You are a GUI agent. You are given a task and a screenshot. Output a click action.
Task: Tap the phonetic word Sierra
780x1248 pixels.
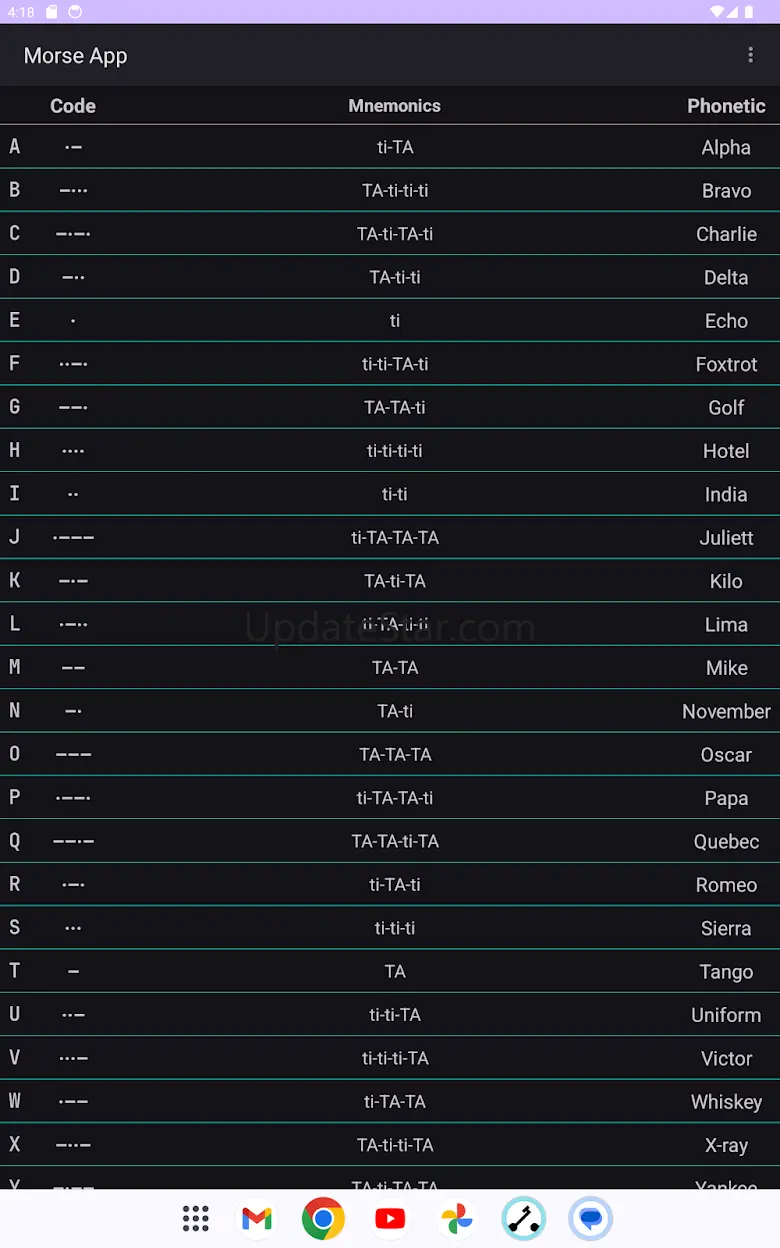coord(726,928)
